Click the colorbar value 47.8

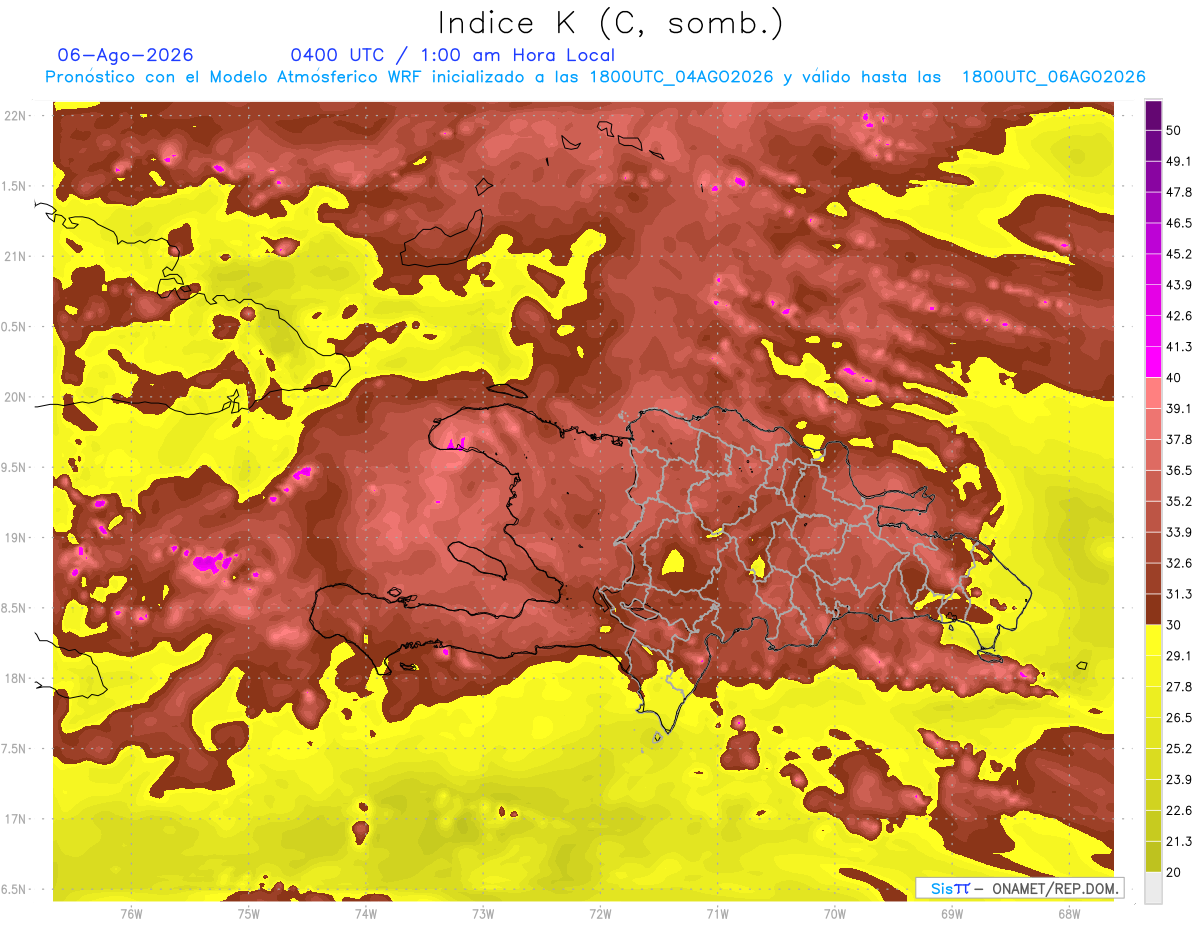tap(1179, 192)
